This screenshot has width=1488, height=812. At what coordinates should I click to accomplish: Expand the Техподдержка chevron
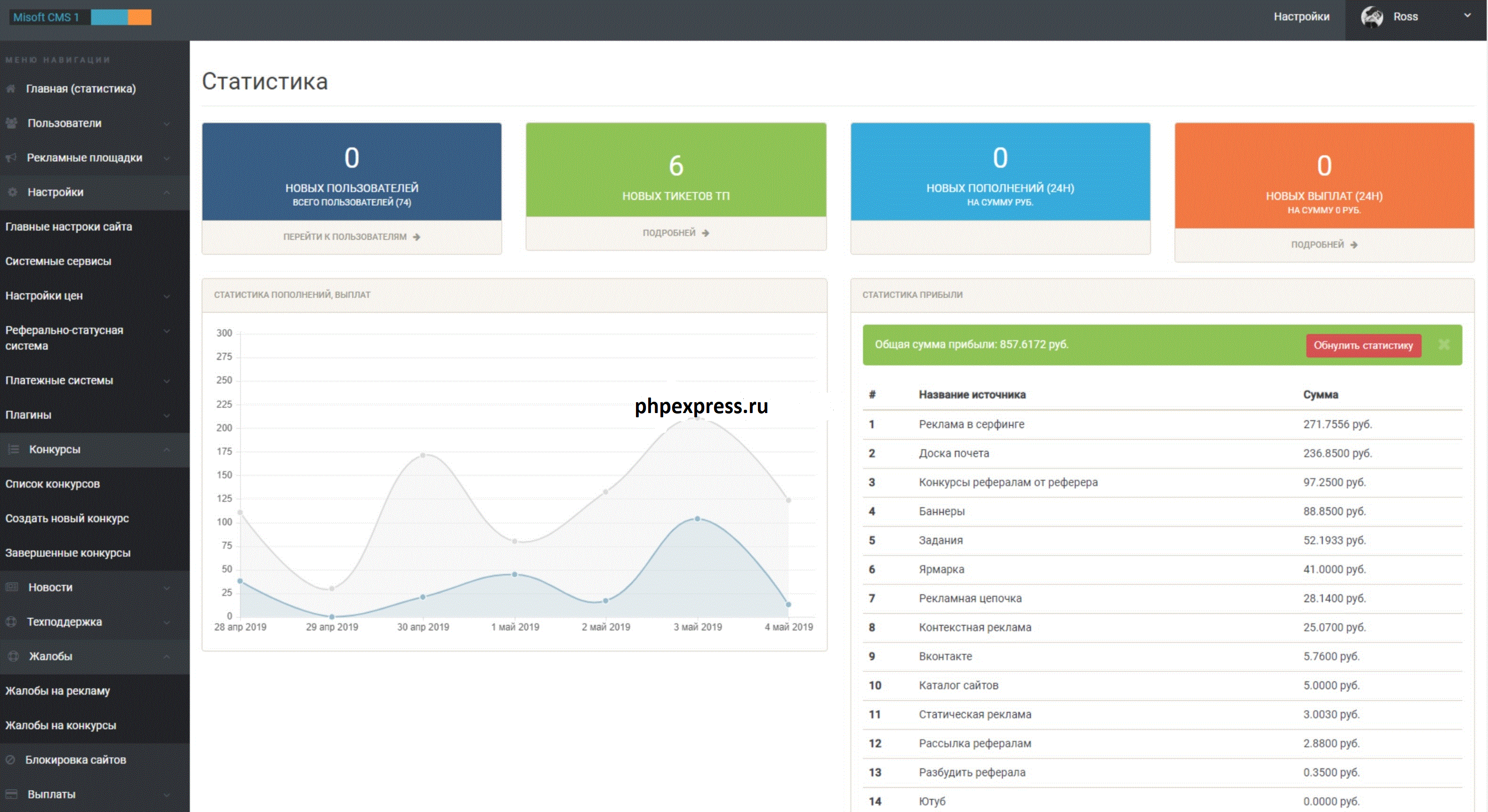167,622
